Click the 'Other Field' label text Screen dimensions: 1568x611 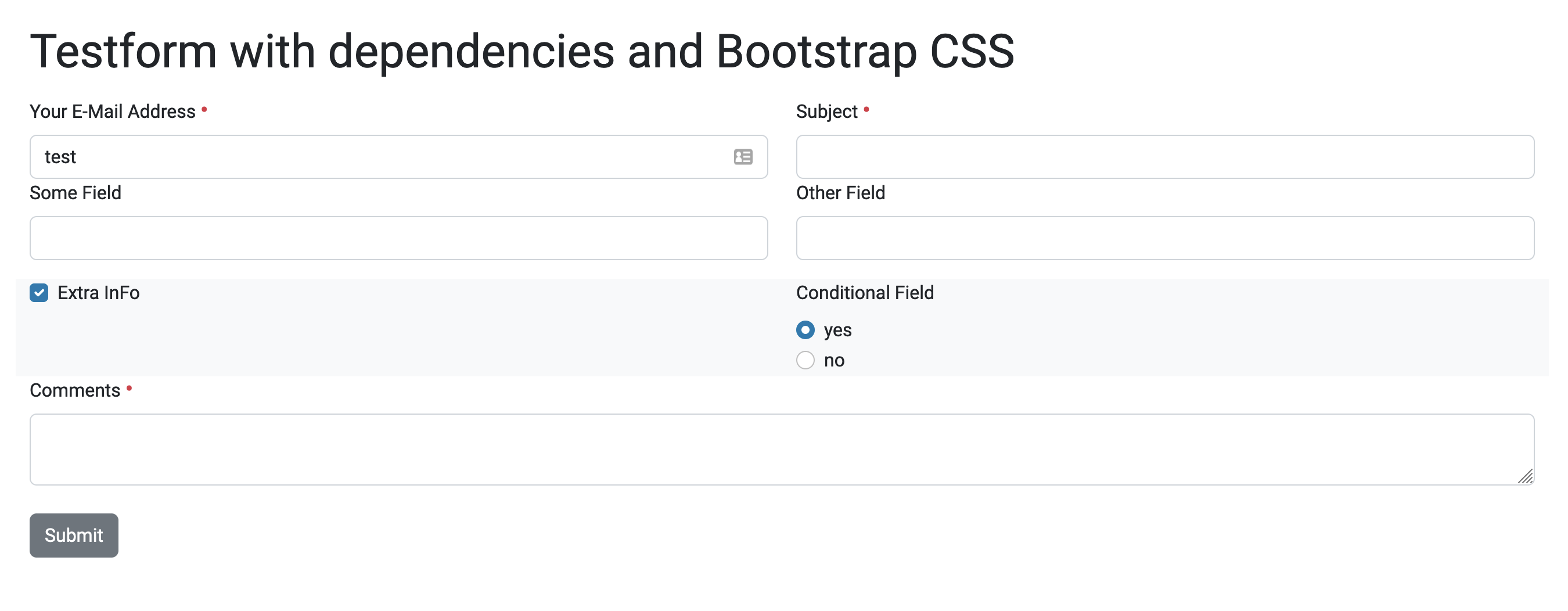[x=840, y=193]
